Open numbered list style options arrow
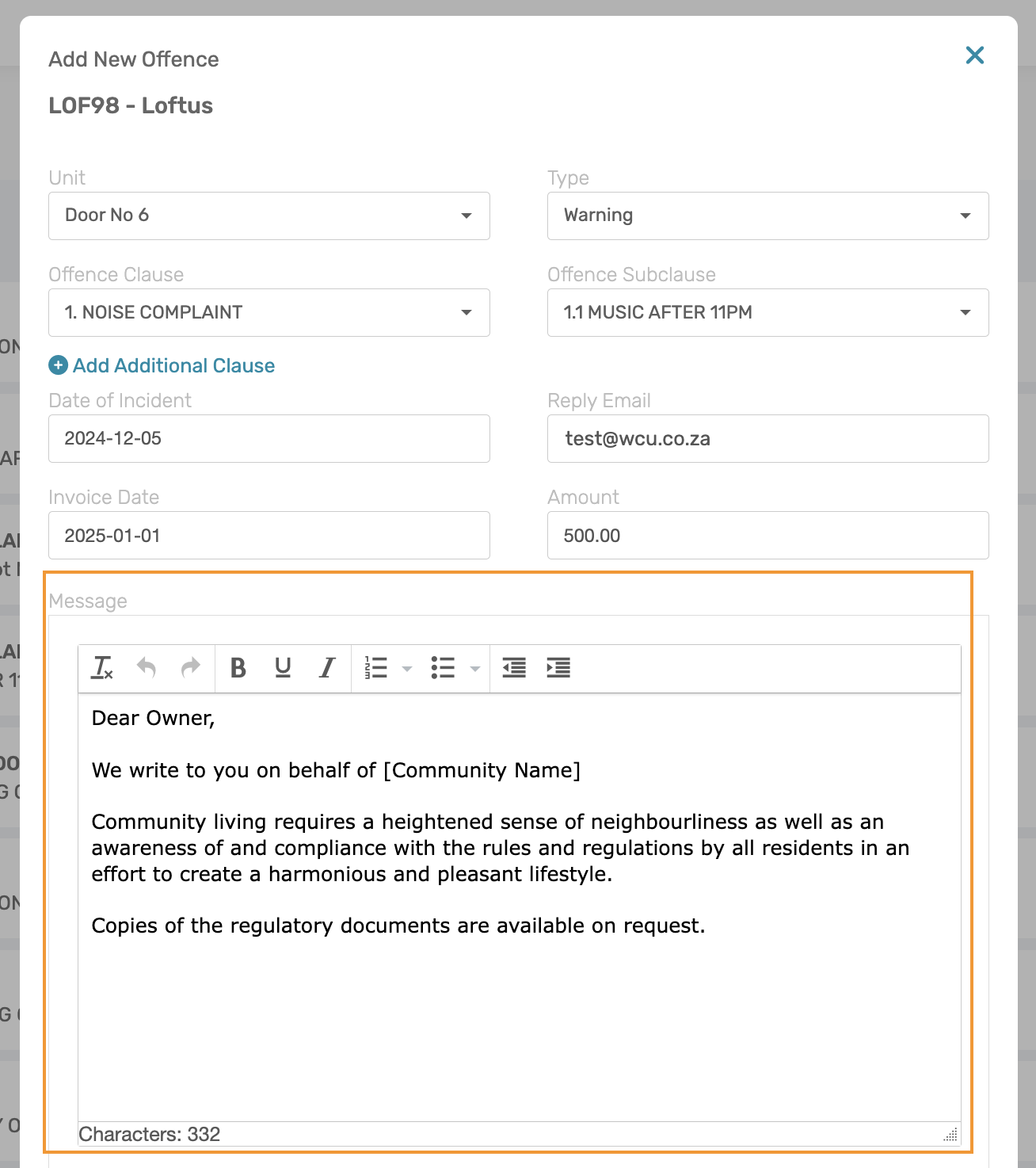The width and height of the screenshot is (1036, 1168). click(407, 669)
